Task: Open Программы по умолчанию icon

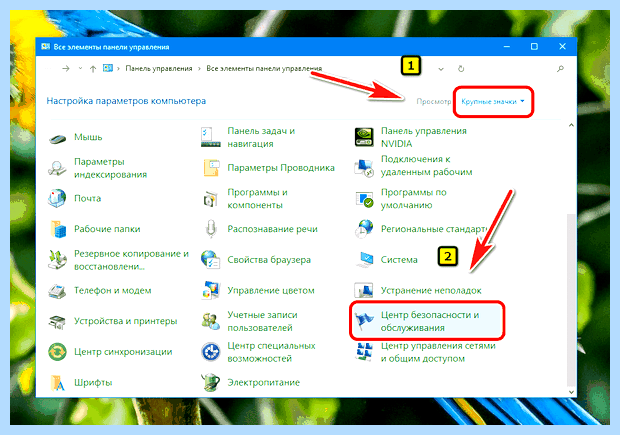Action: pyautogui.click(x=364, y=199)
